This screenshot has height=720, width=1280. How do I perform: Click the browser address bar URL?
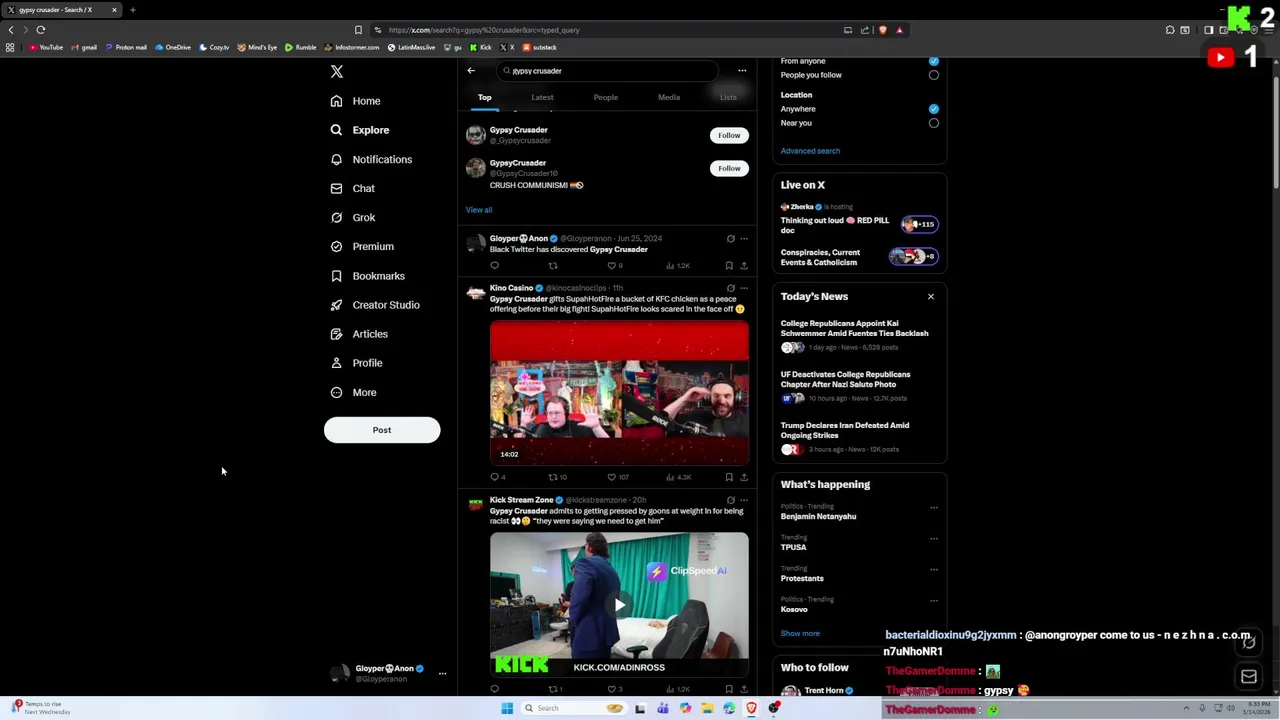coord(484,30)
